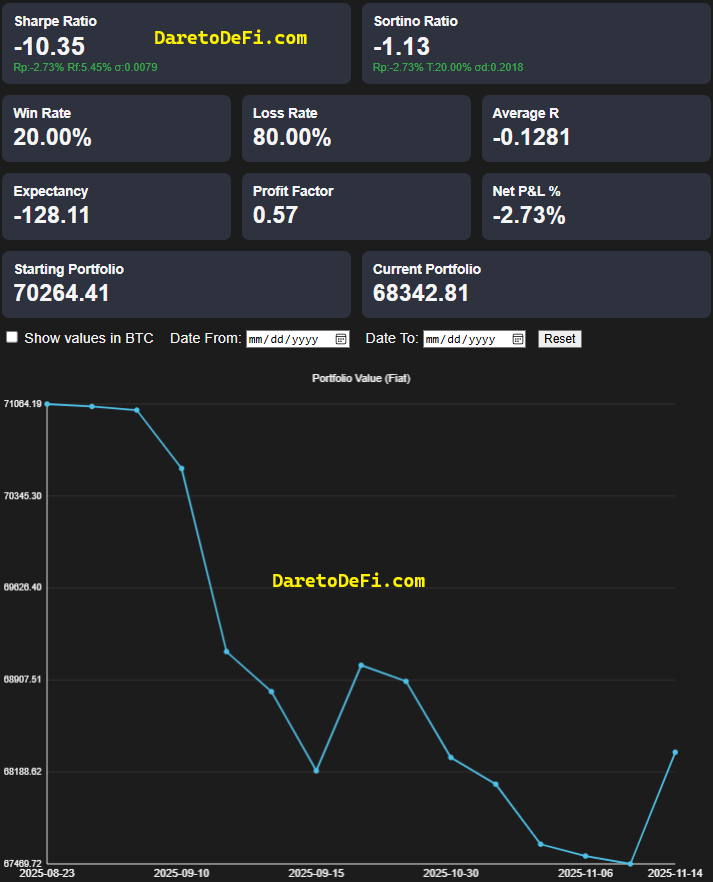Image resolution: width=713 pixels, height=882 pixels.
Task: Click the yellow DaretoDeFi.com link beside Sharpe Ratio
Action: click(230, 38)
